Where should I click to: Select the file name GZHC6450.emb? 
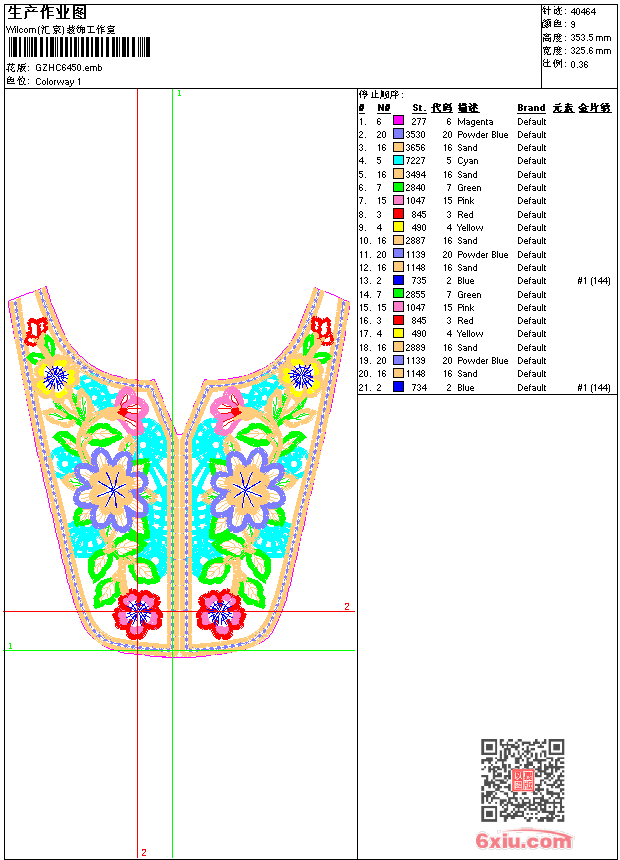tap(69, 68)
